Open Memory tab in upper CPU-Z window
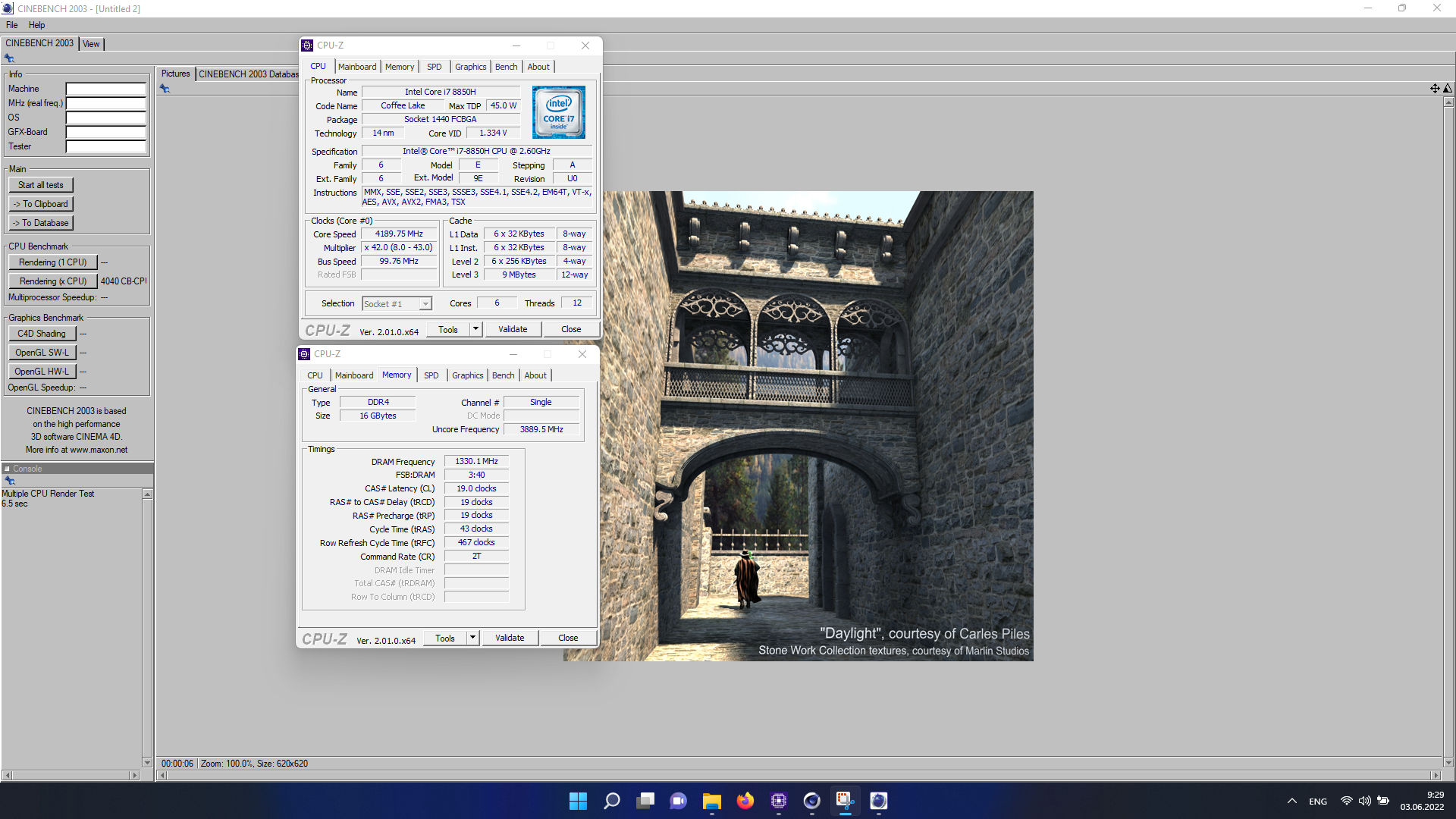1456x819 pixels. tap(400, 67)
